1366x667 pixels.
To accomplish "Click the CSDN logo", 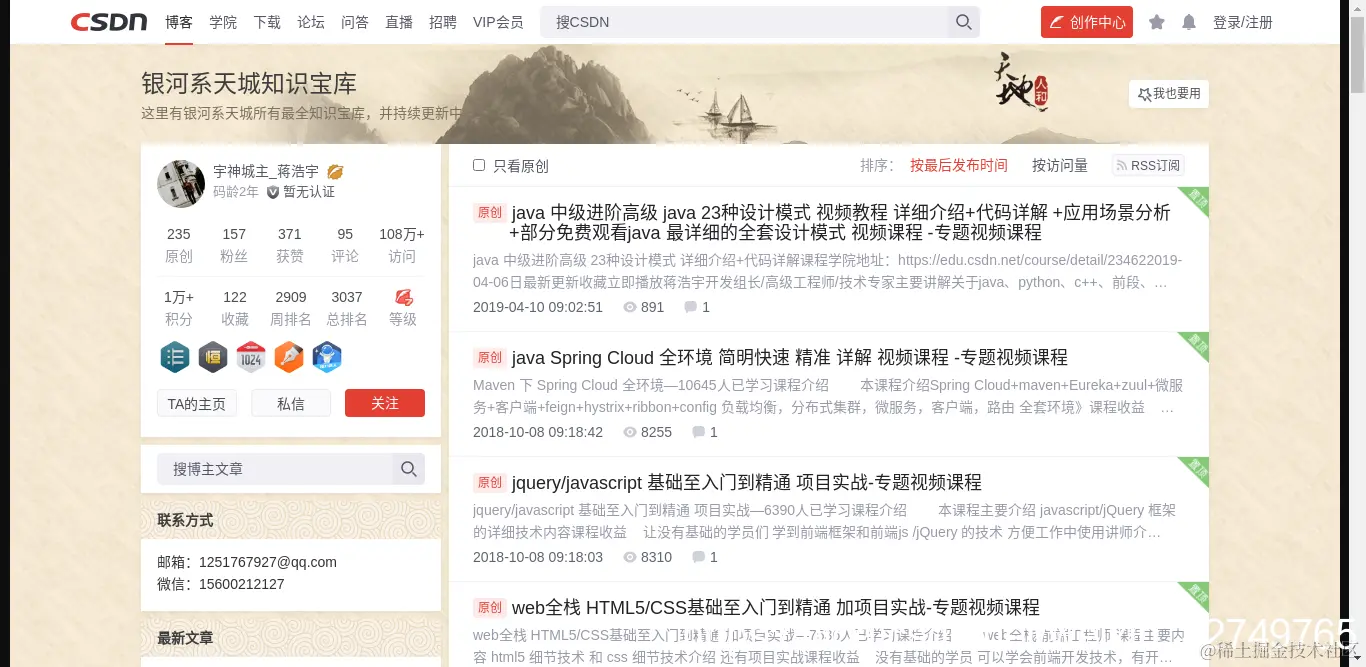I will pyautogui.click(x=109, y=22).
